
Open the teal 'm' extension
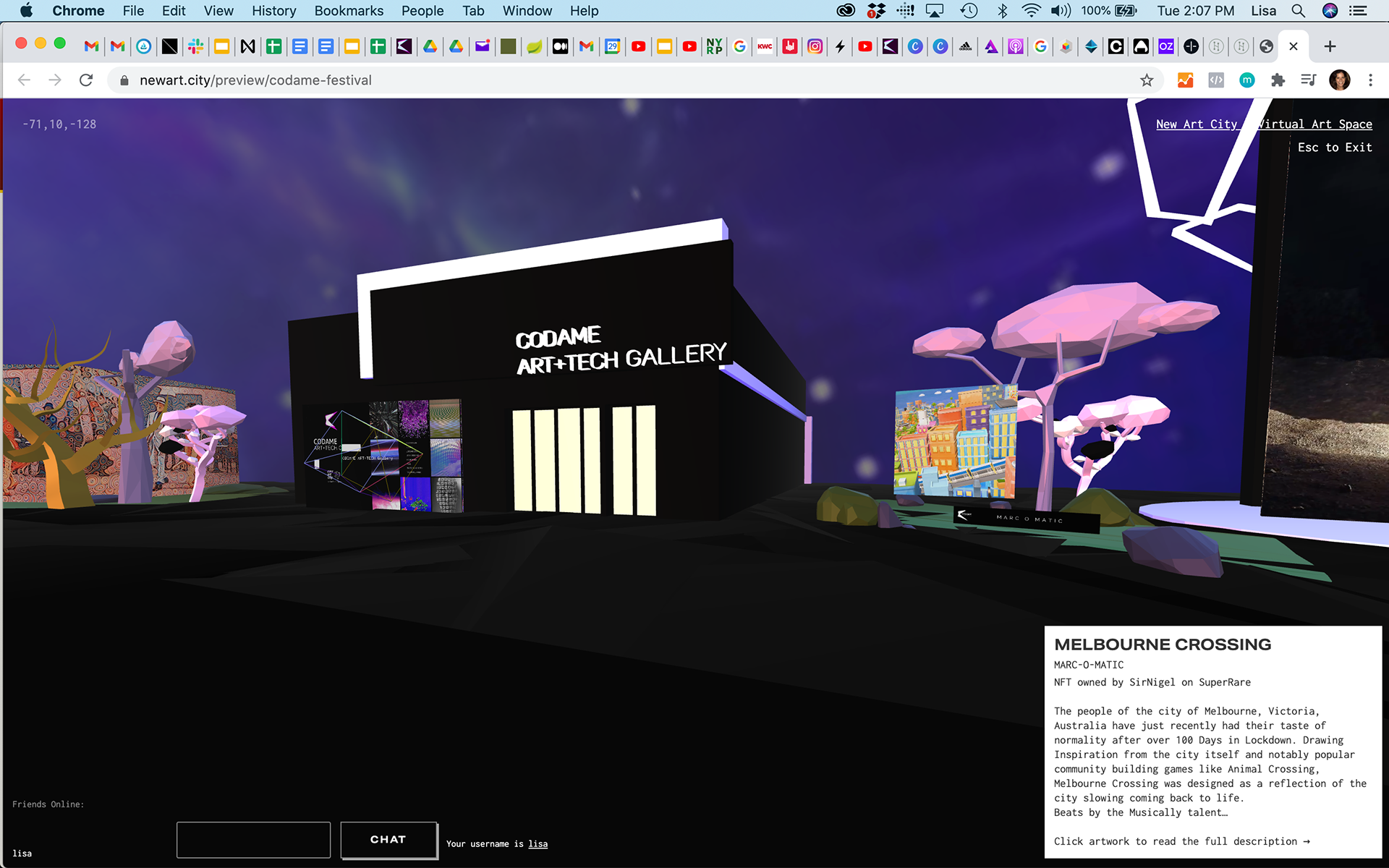(1246, 80)
